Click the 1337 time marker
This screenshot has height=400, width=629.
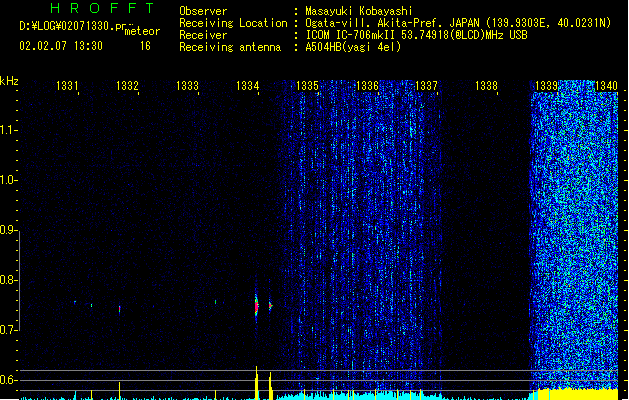coord(427,86)
